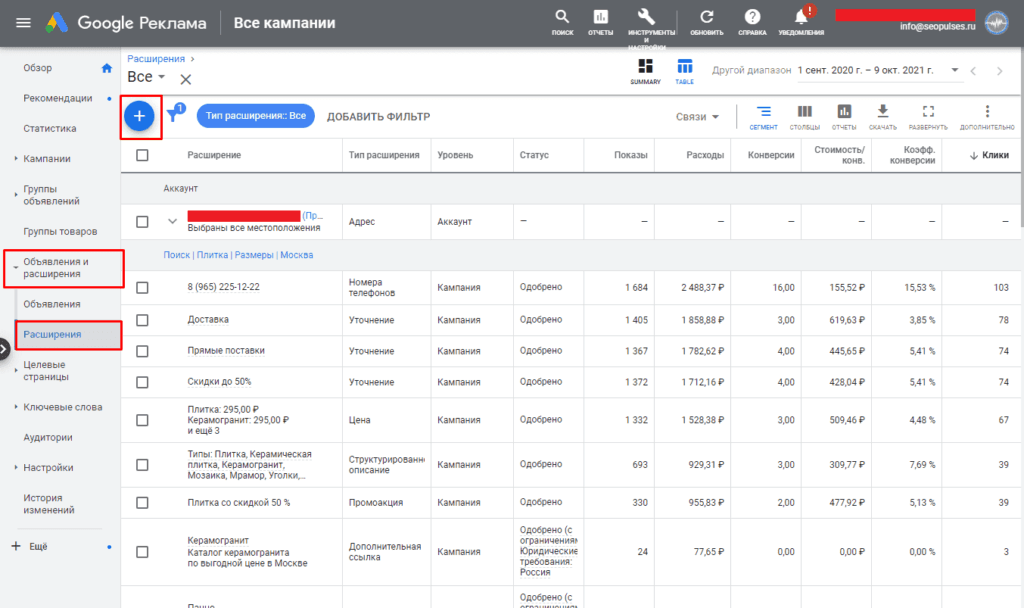Click the Скачать download icon
The width and height of the screenshot is (1024, 608).
pyautogui.click(x=883, y=117)
